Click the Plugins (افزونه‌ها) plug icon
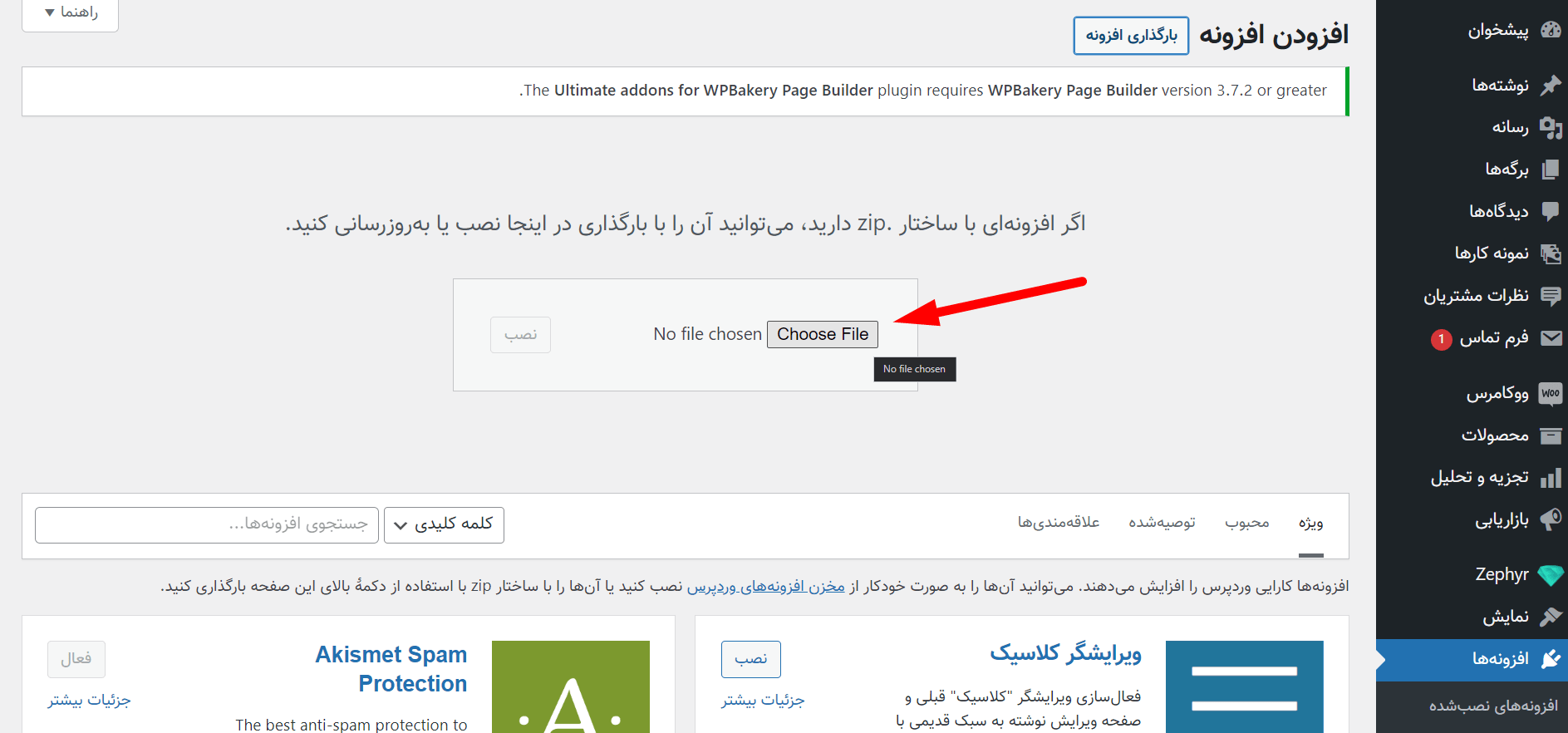 (1551, 659)
